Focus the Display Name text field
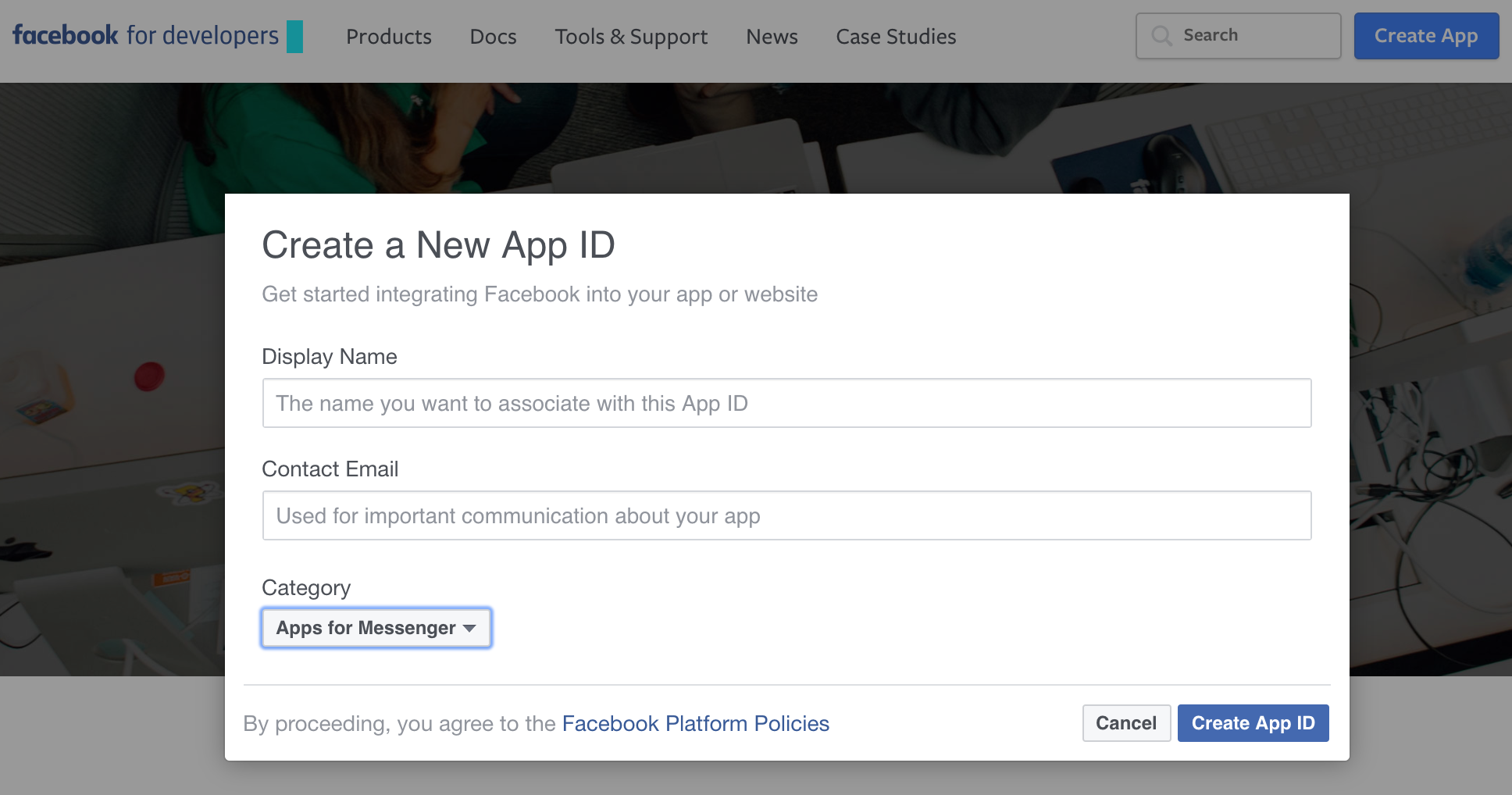1512x795 pixels. [786, 403]
